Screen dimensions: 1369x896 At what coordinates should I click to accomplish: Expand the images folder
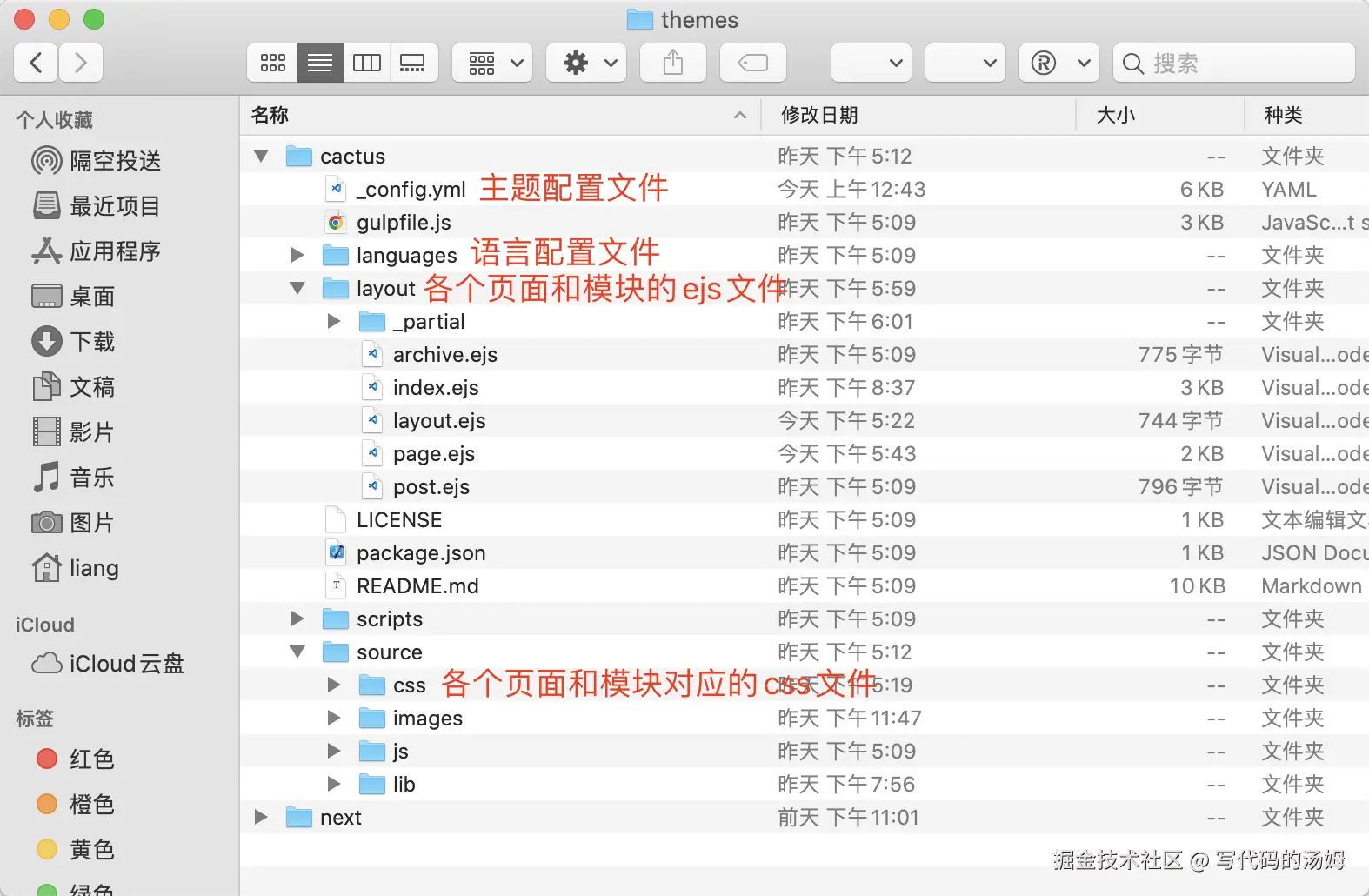point(334,718)
